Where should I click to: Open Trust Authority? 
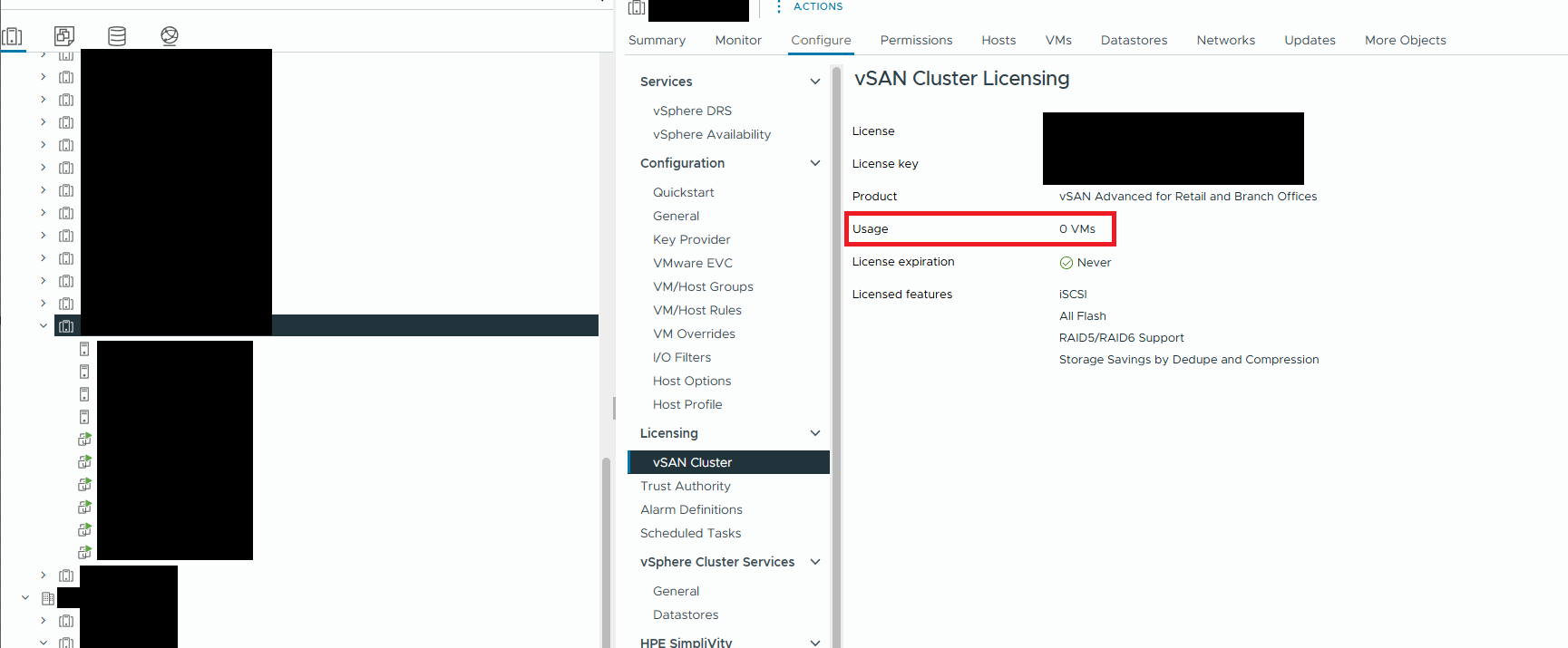click(x=686, y=486)
